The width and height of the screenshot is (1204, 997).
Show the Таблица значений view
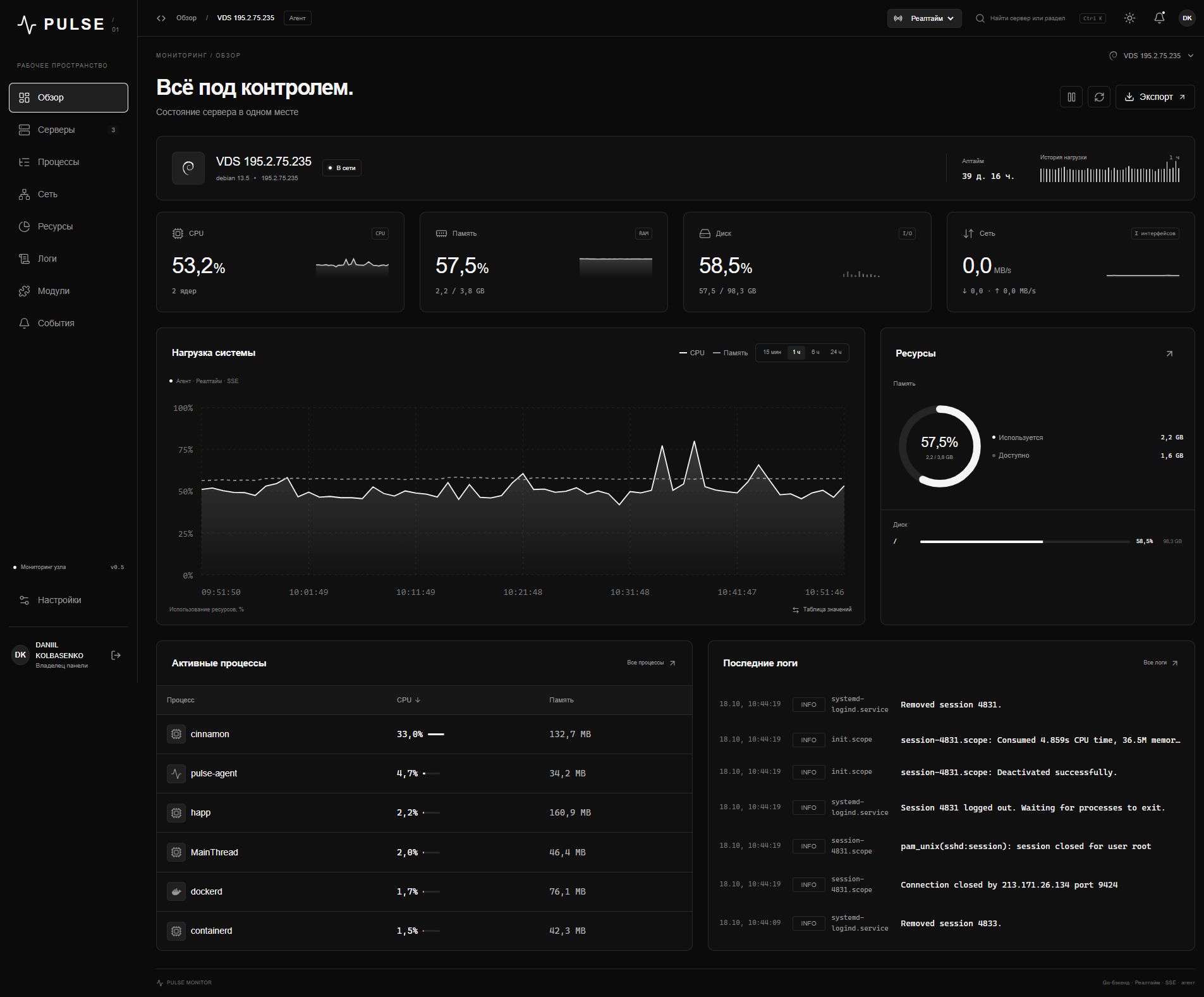point(822,609)
